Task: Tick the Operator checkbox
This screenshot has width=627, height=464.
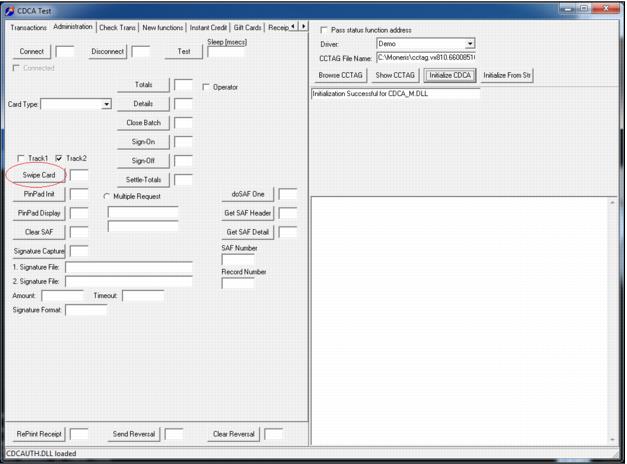Action: point(207,88)
